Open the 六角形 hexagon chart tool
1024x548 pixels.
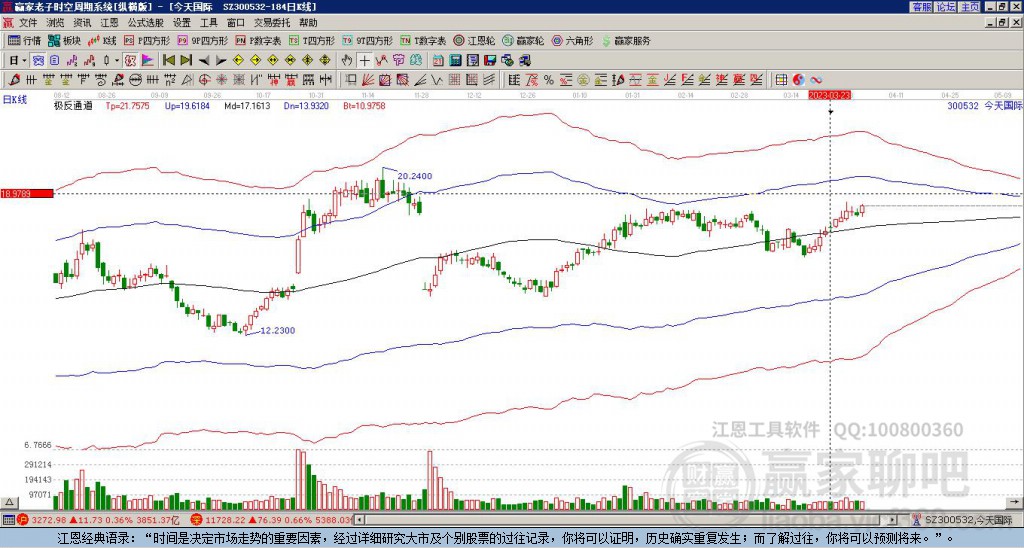573,40
